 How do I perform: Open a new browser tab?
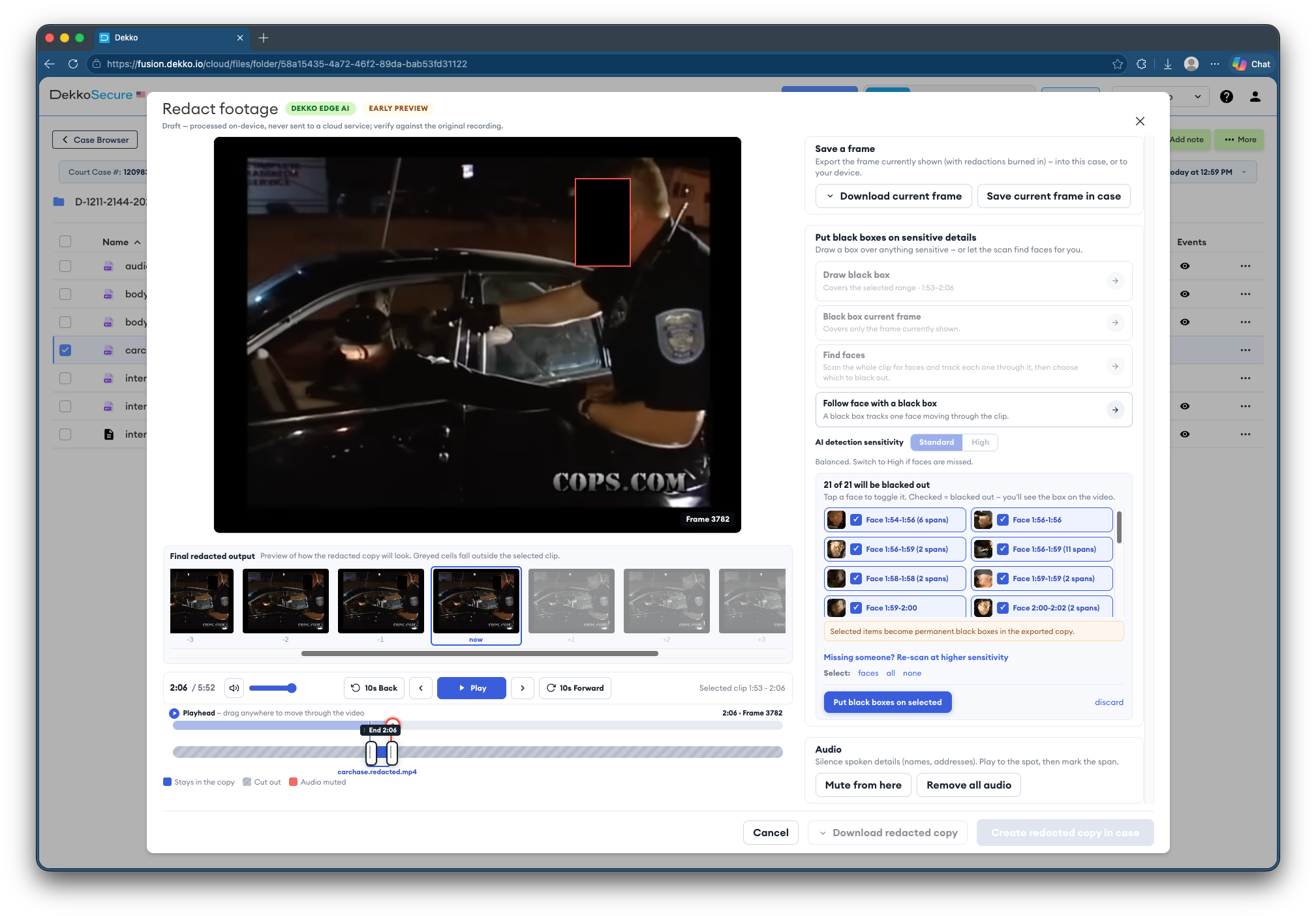[x=264, y=38]
